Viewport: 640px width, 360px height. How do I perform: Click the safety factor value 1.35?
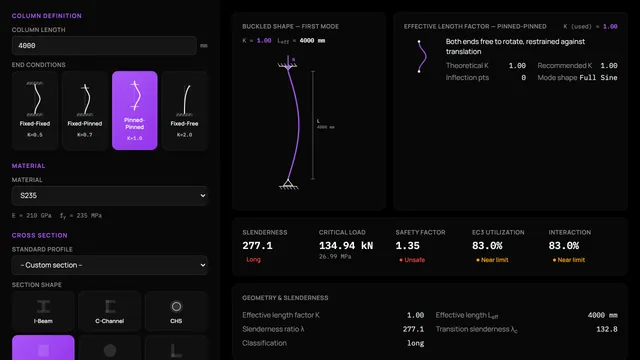(407, 246)
